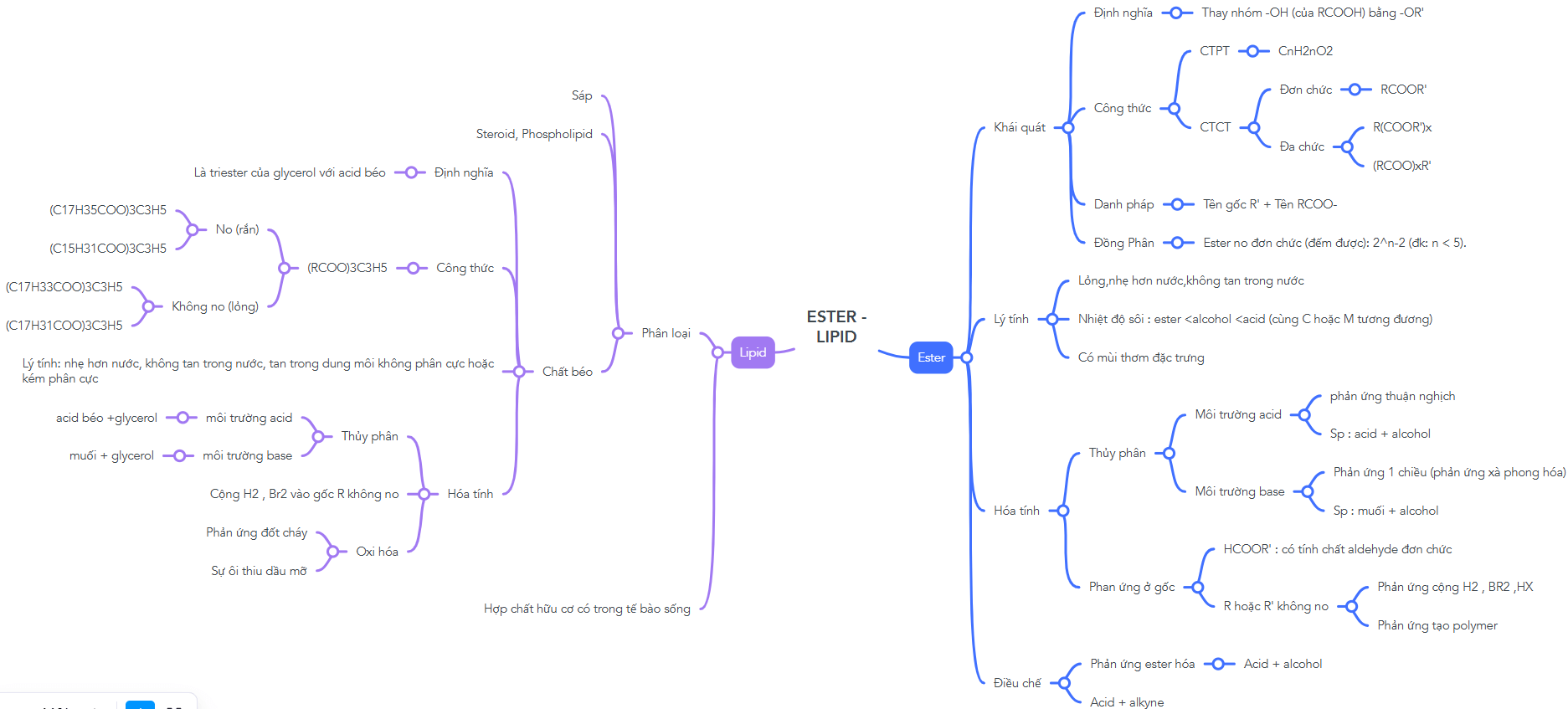Select 'Phản ứng 1 chiều' xà phòng hóa node
Viewport: 1568px width, 709px height.
(x=1449, y=472)
